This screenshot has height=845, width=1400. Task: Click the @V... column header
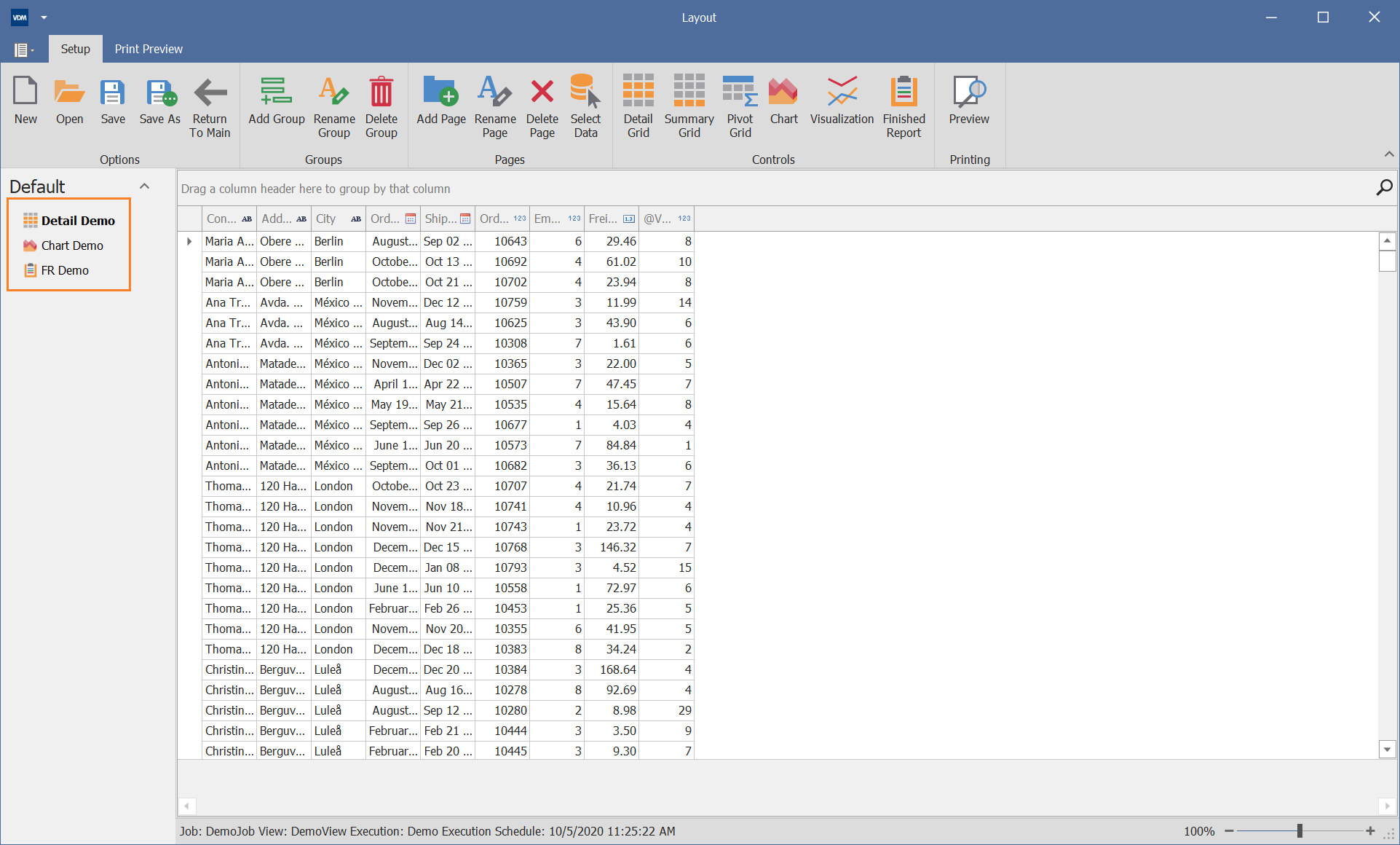[x=666, y=219]
